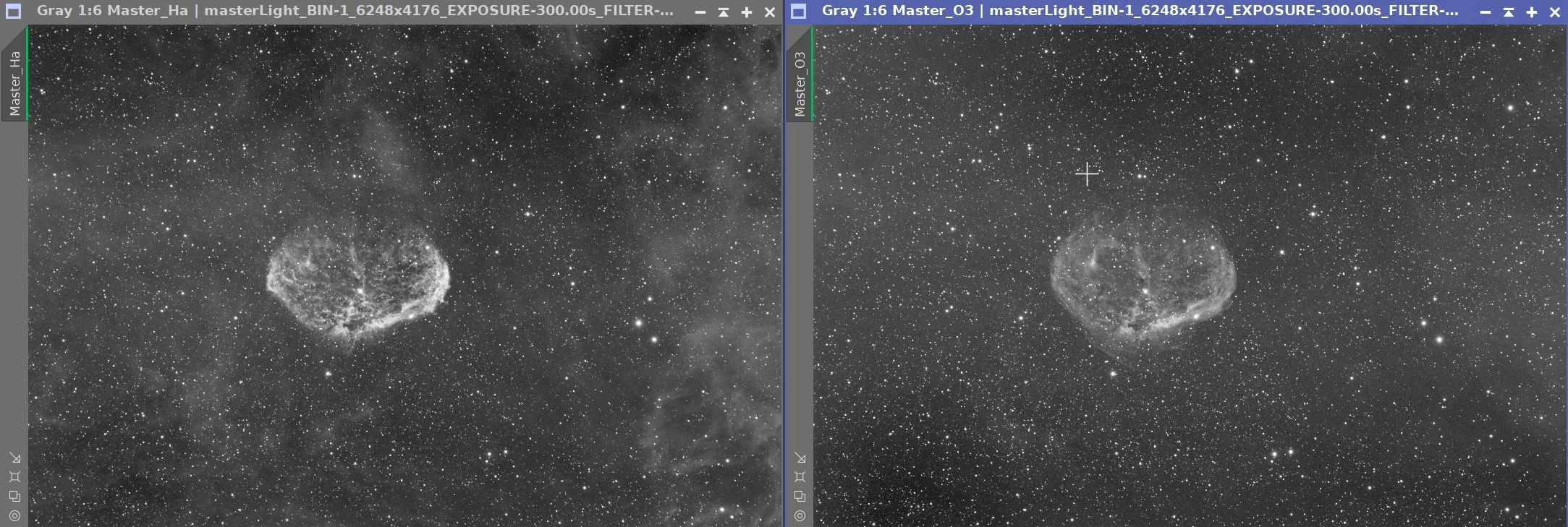Close the Master_Ha image window
This screenshot has width=1568, height=527.
pos(770,12)
